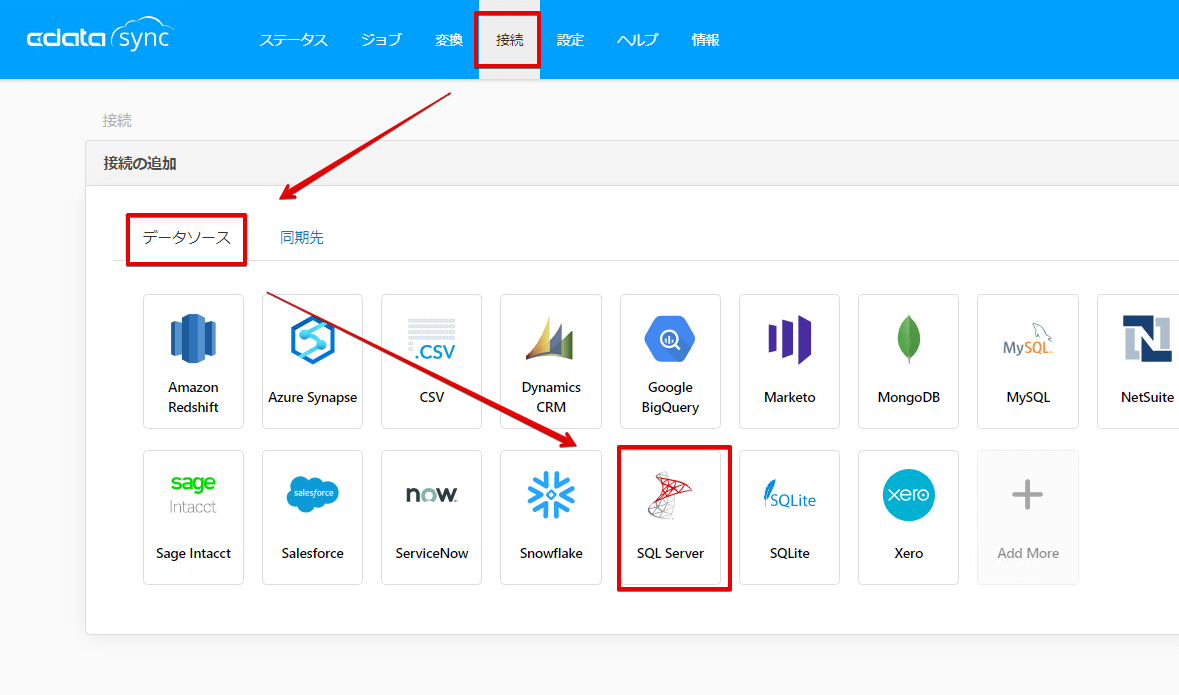This screenshot has width=1179, height=695.
Task: Select the NetSuite connector tile
Action: (x=1138, y=361)
